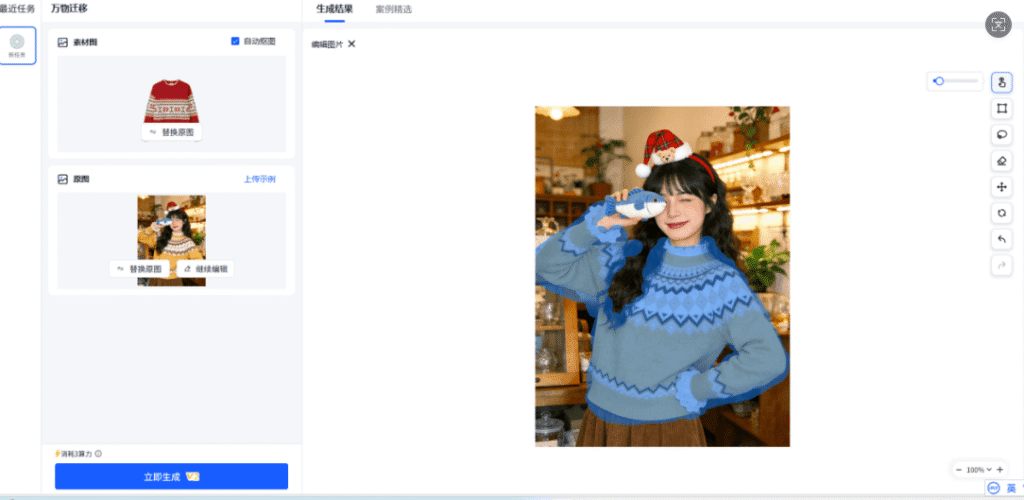Screen dimensions: 1024x500
Task: Select the move/pan tool
Action: [x=1001, y=187]
